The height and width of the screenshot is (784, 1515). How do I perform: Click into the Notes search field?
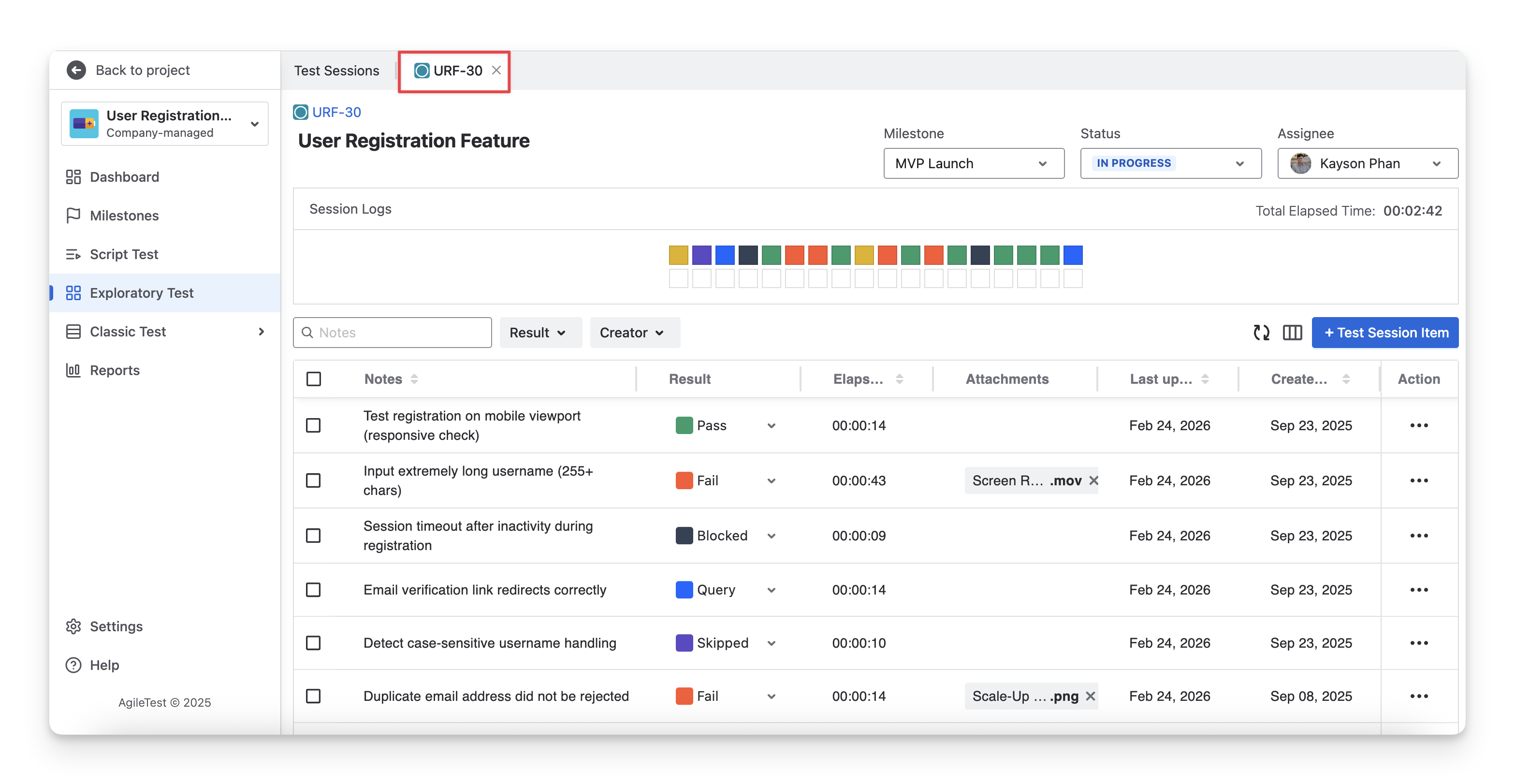[x=400, y=332]
